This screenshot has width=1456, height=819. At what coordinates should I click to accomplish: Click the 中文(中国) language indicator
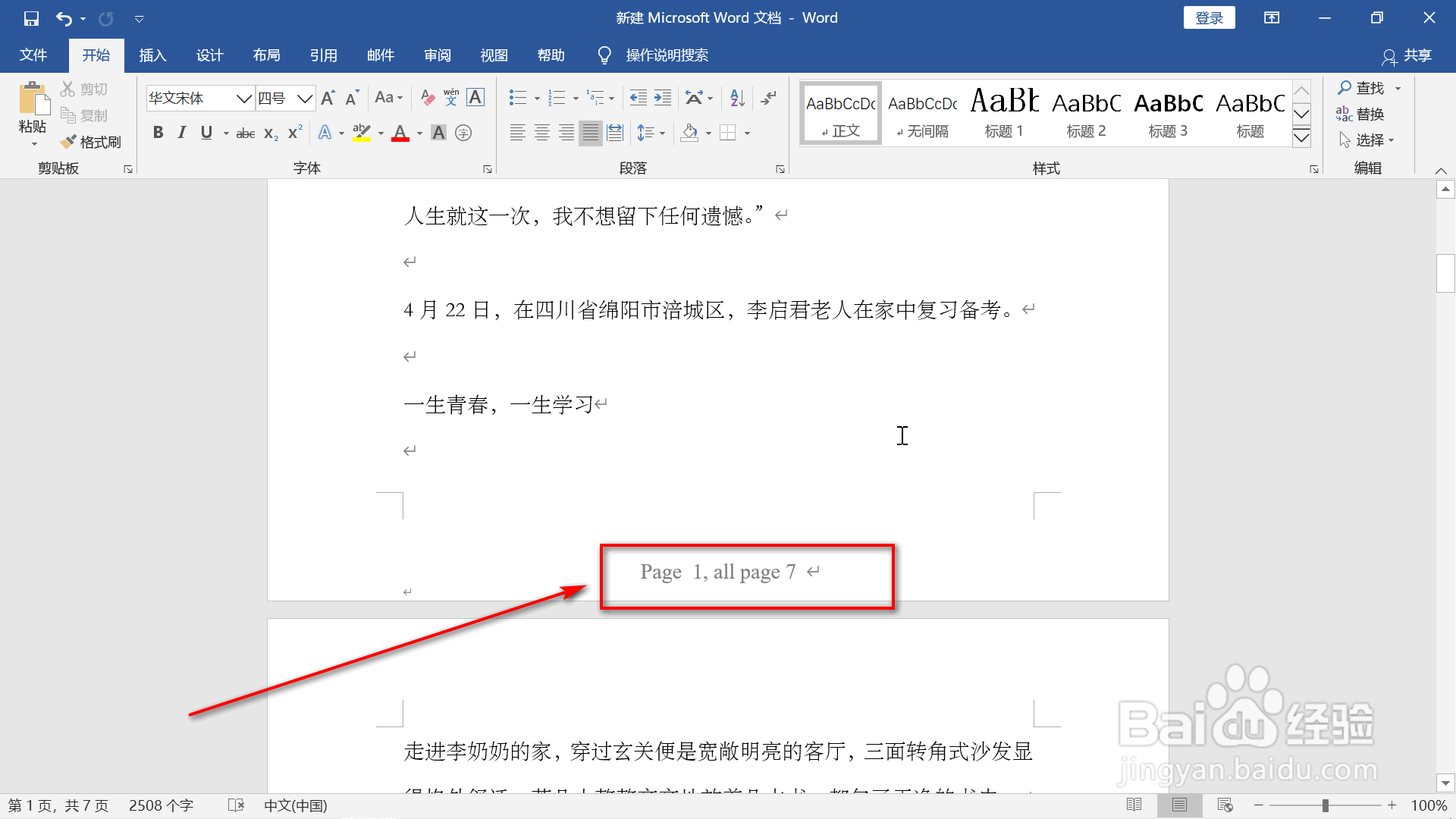tap(296, 805)
